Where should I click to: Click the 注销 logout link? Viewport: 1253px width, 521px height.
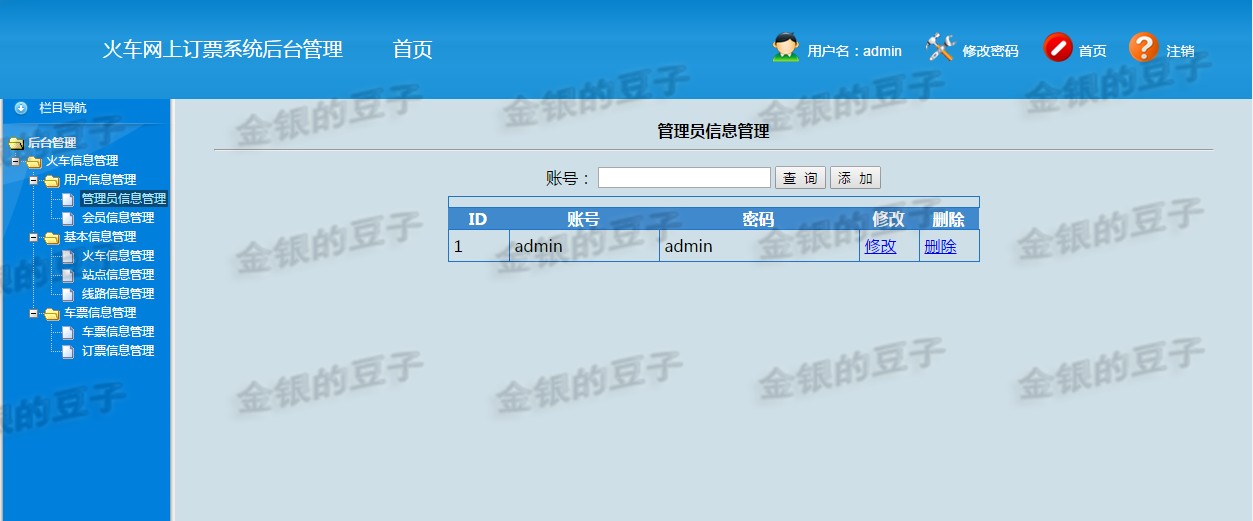point(1180,51)
